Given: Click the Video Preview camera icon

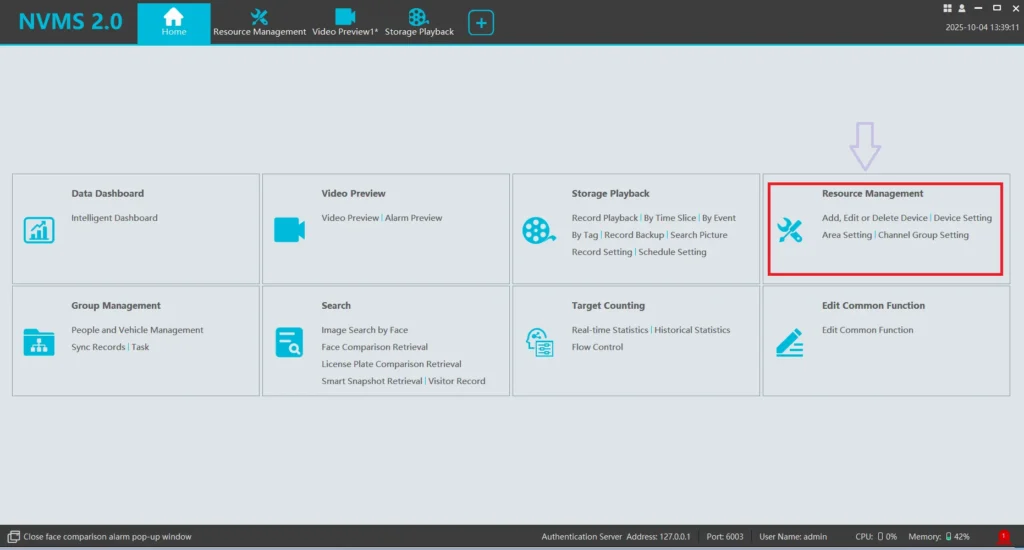Looking at the screenshot, I should point(289,230).
